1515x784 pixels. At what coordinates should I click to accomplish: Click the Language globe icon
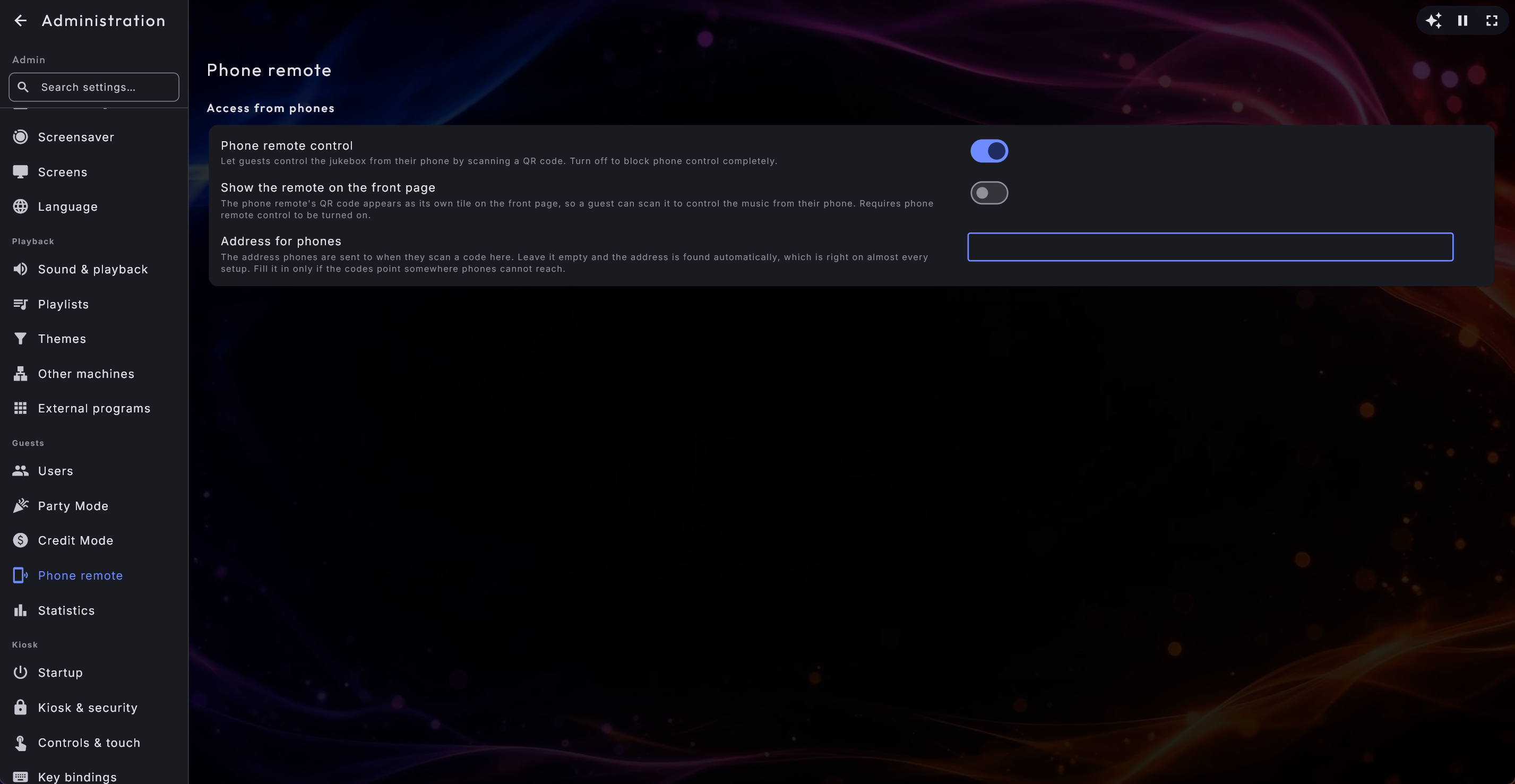[21, 206]
